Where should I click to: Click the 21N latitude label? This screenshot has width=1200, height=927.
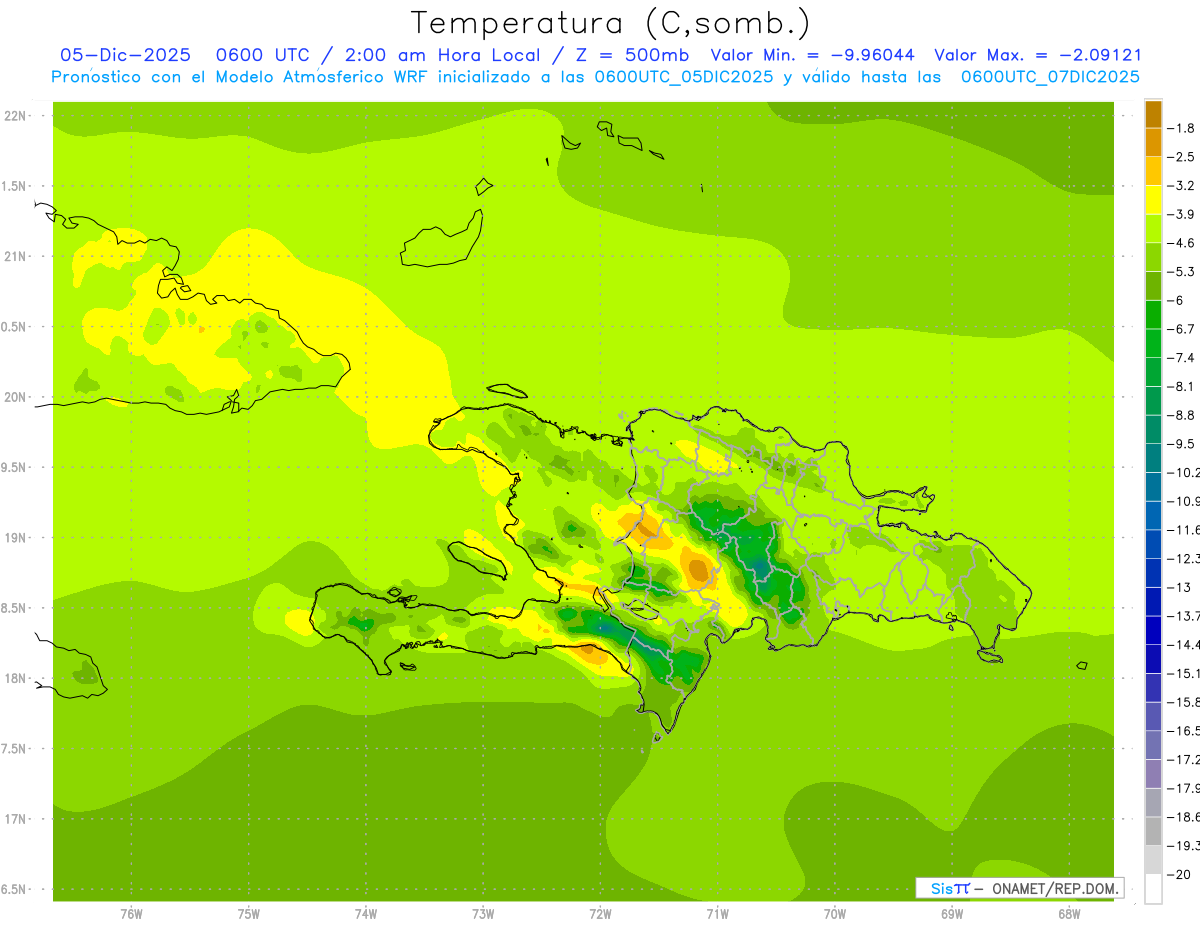15,256
